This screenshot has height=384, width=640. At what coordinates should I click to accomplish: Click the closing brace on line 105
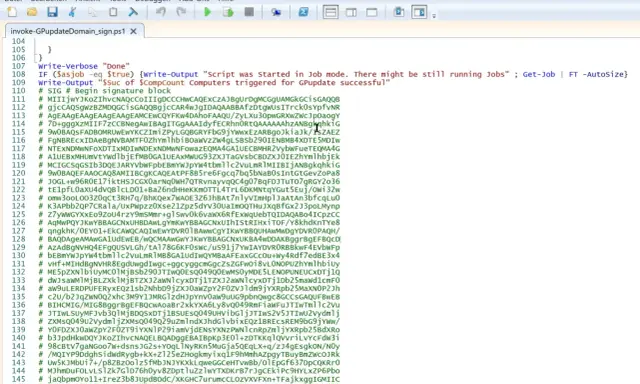pos(49,49)
